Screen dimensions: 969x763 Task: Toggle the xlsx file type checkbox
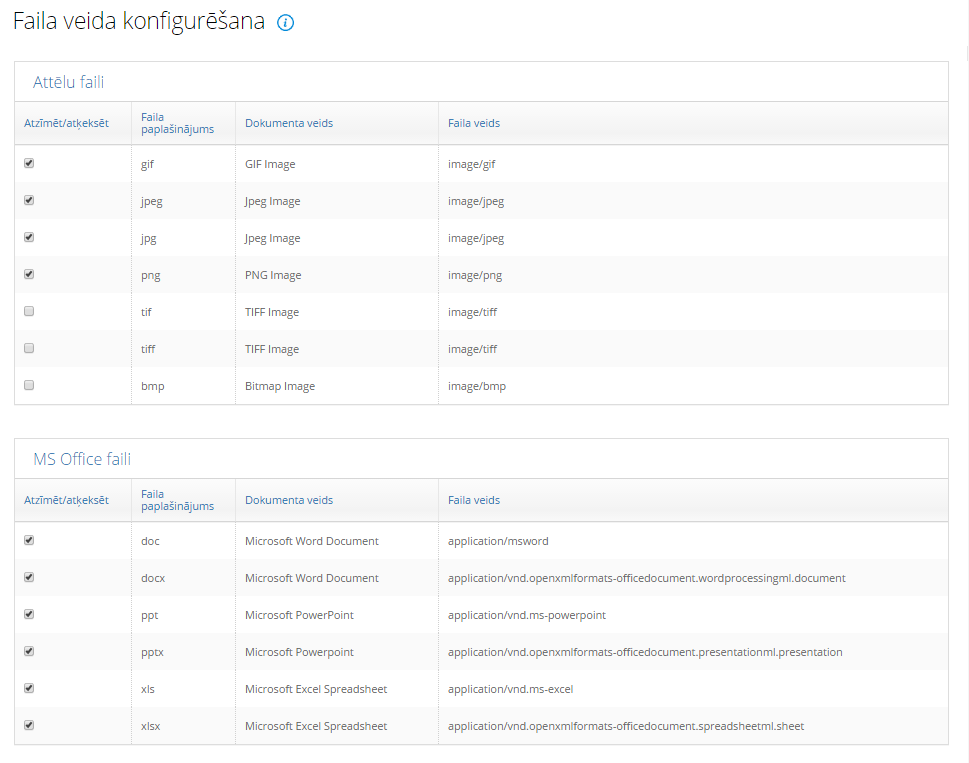[x=29, y=725]
